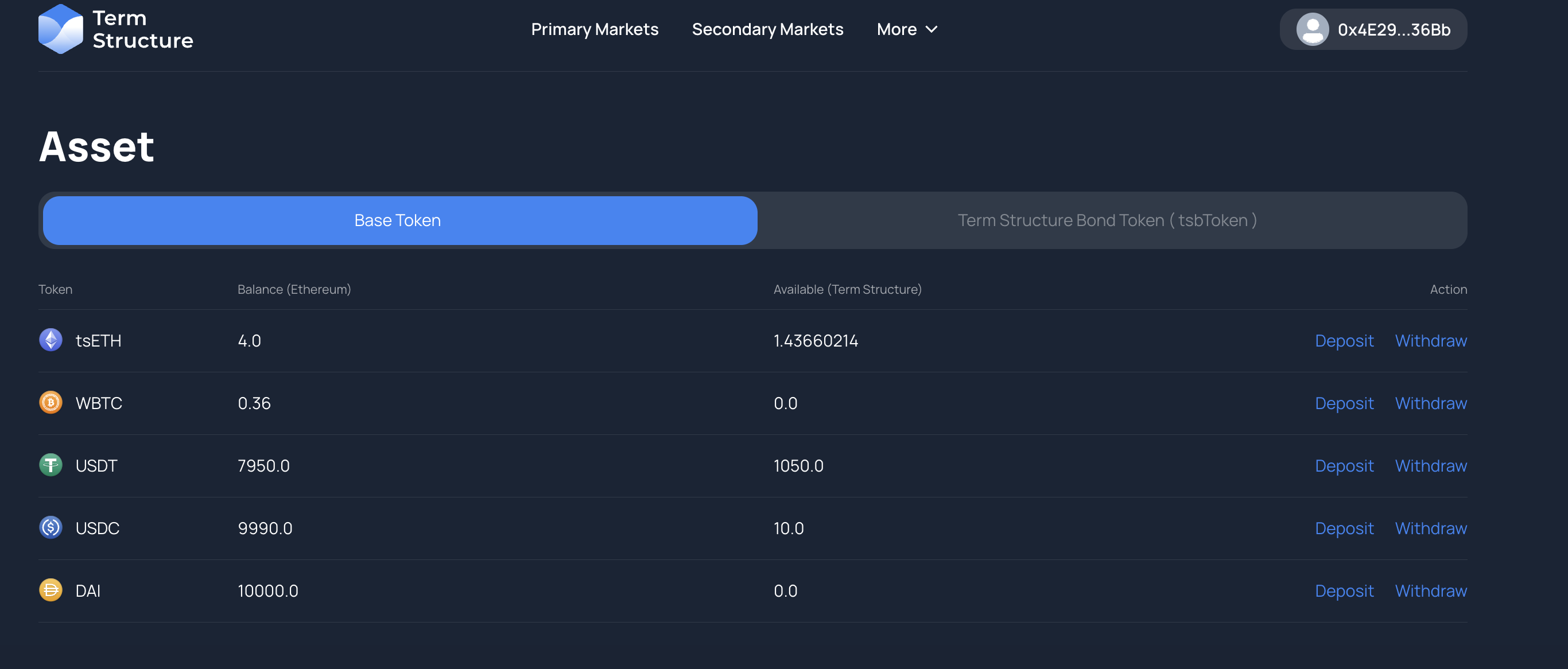
Task: Click the USDC available value 10.0
Action: pos(788,528)
